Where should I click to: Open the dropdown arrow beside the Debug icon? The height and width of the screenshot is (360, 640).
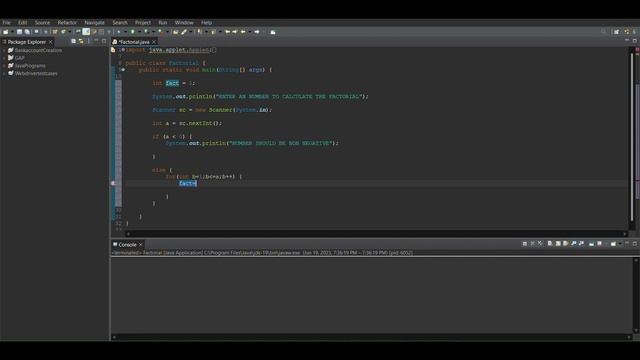tap(126, 32)
